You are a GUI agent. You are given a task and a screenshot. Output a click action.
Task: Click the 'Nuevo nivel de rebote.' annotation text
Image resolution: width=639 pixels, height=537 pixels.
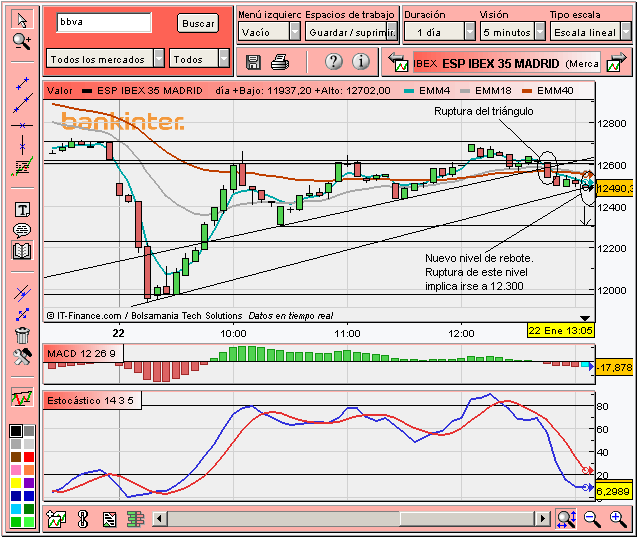point(479,258)
